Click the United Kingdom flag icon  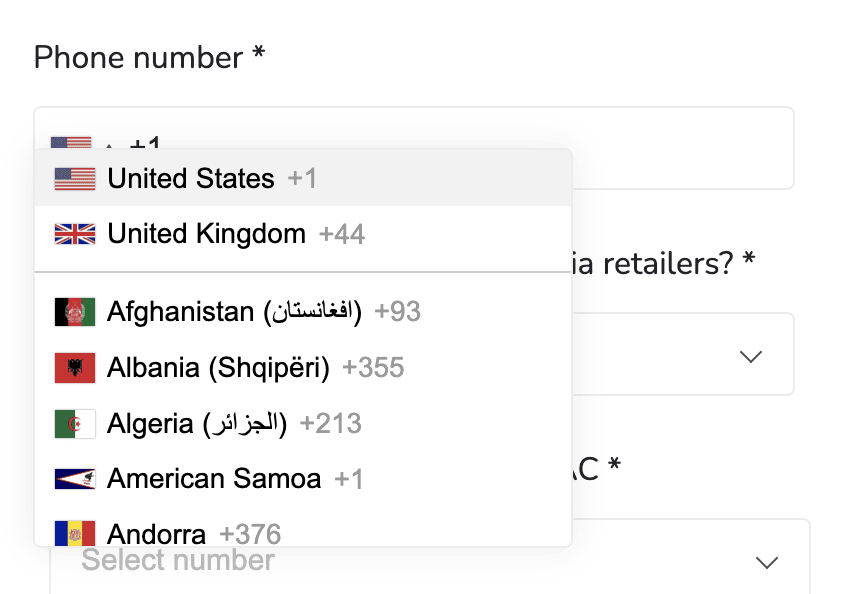[x=75, y=234]
